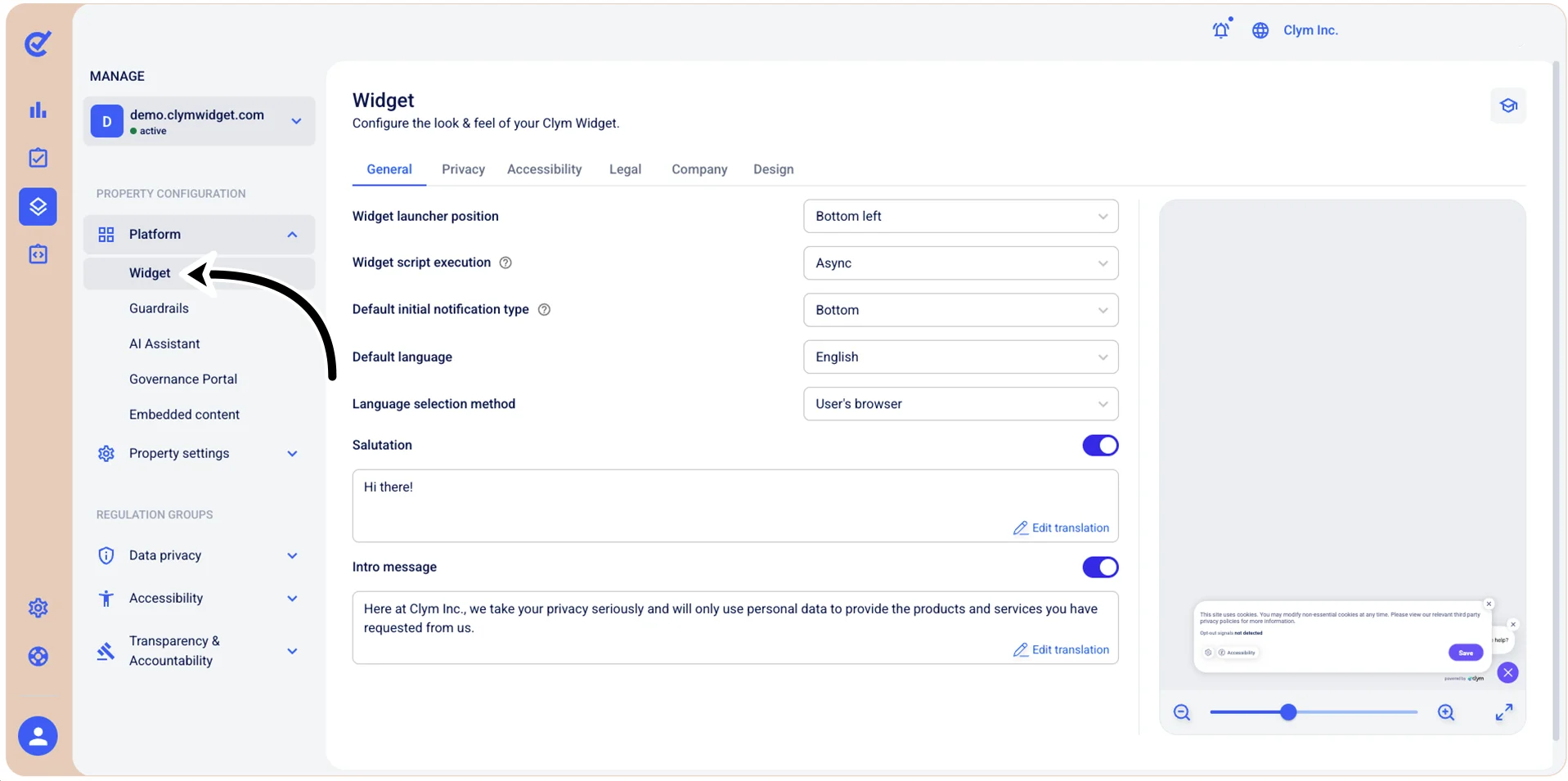Open Language selection method dropdown
The image size is (1568, 781).
[960, 404]
